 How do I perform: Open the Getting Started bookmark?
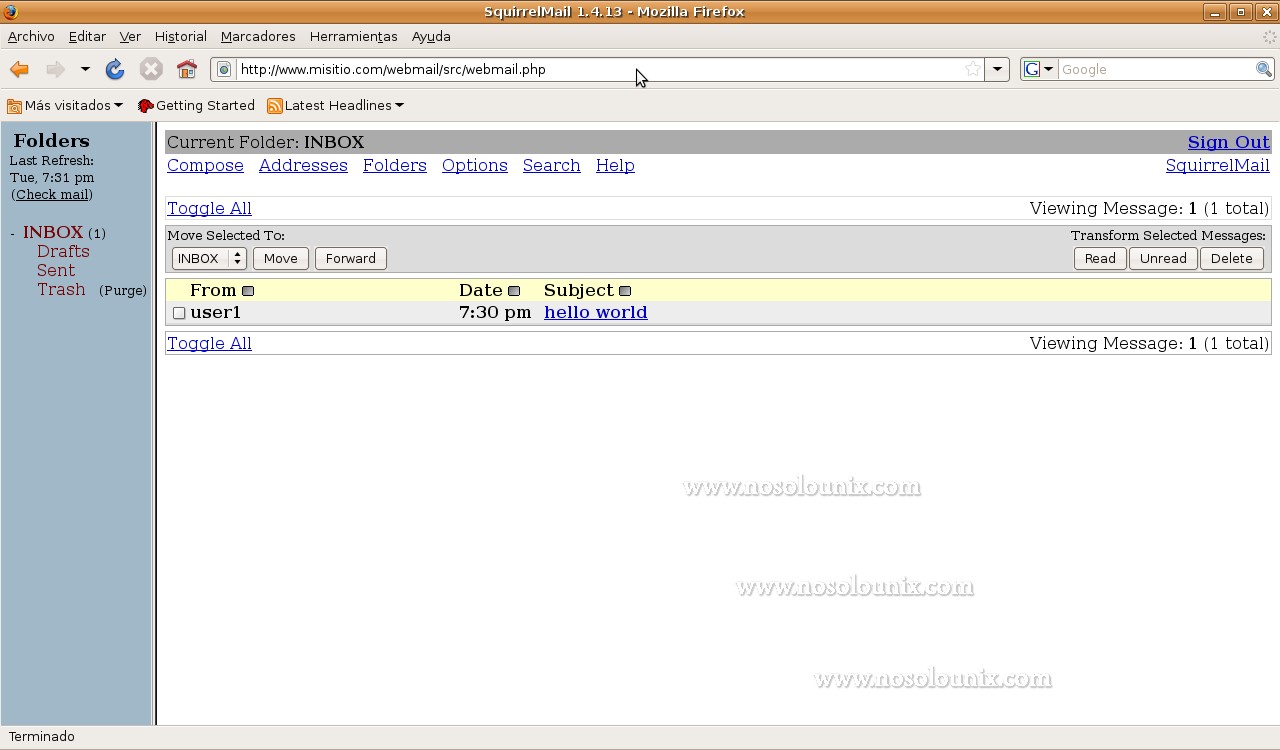pos(196,105)
